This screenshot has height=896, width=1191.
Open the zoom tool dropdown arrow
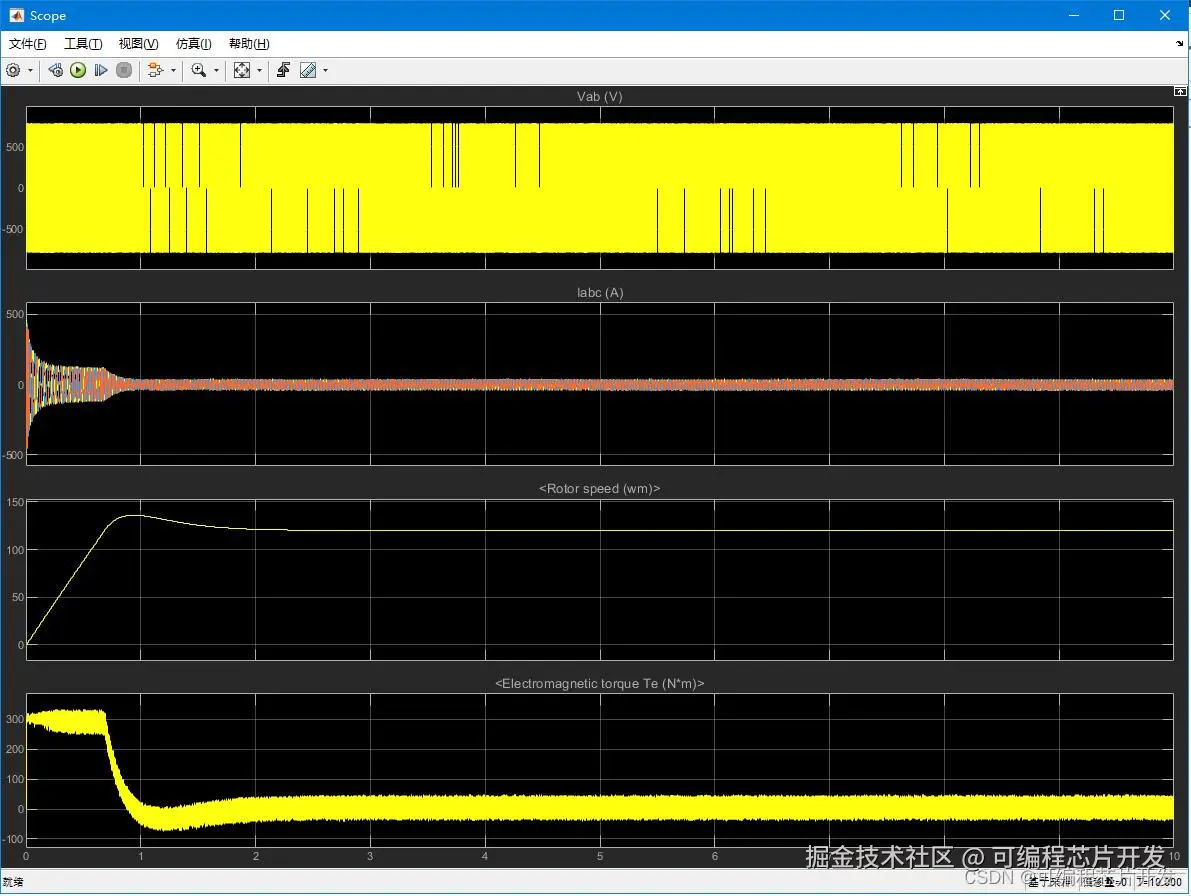tap(216, 71)
